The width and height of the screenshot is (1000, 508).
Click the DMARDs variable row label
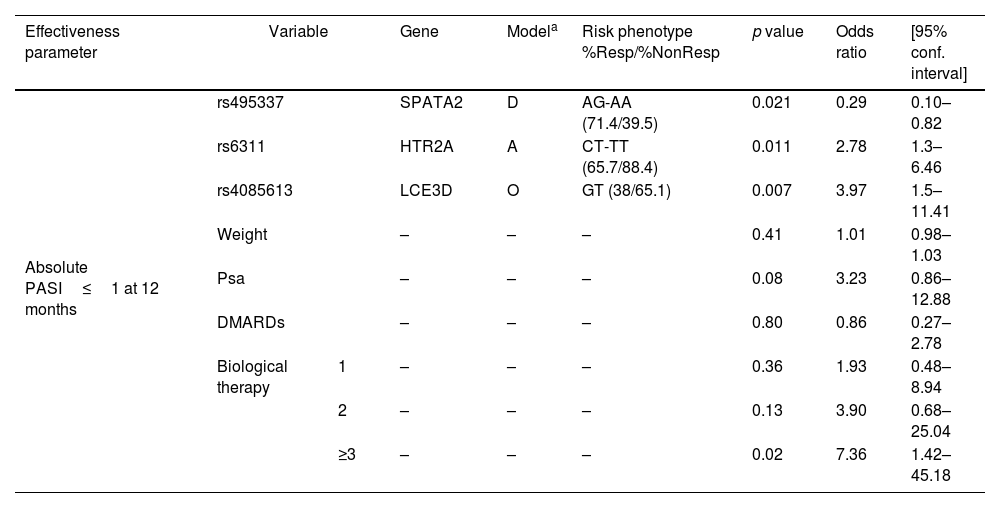click(246, 322)
